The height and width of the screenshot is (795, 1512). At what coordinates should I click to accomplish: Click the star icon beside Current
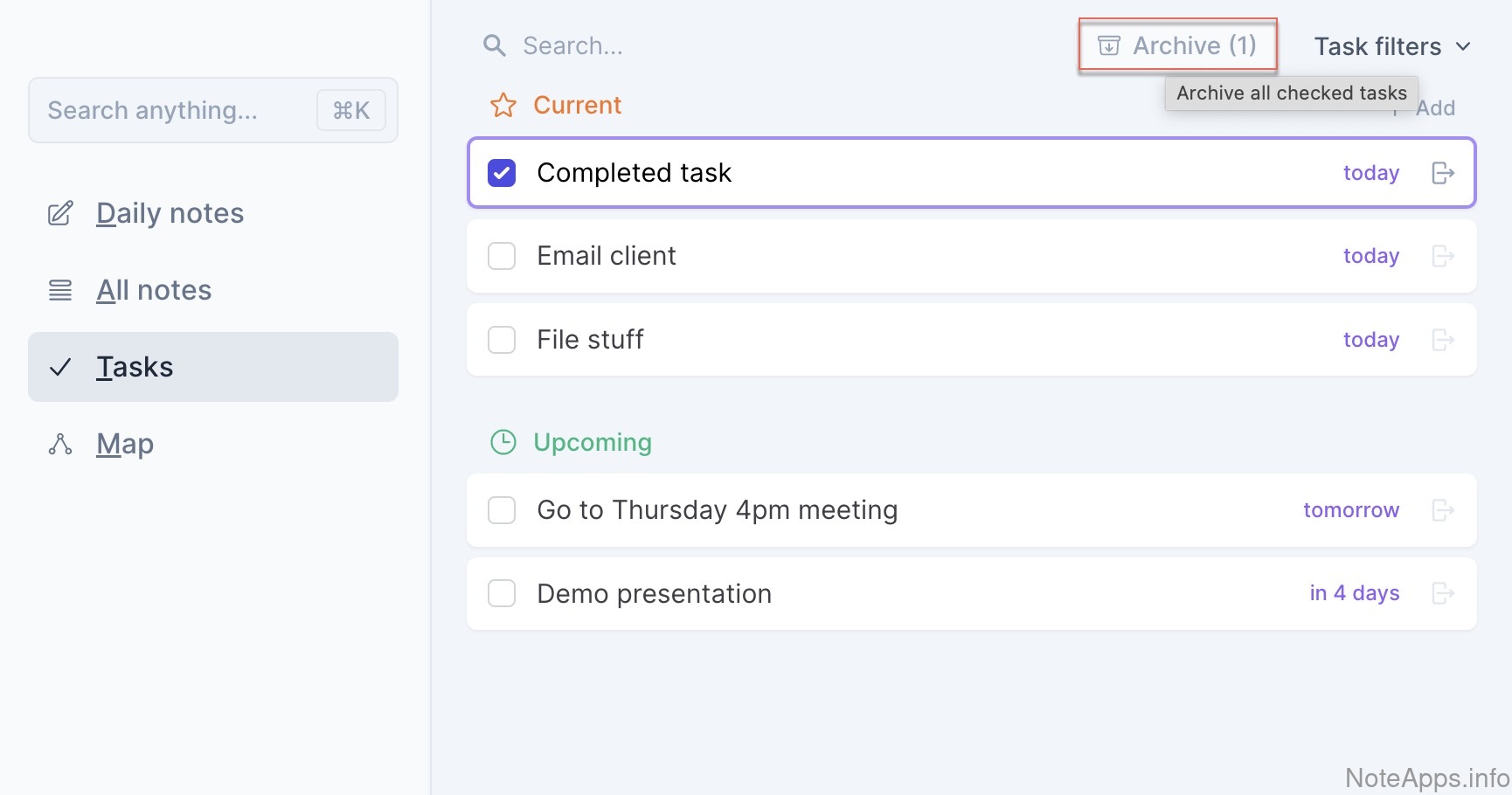[x=503, y=106]
